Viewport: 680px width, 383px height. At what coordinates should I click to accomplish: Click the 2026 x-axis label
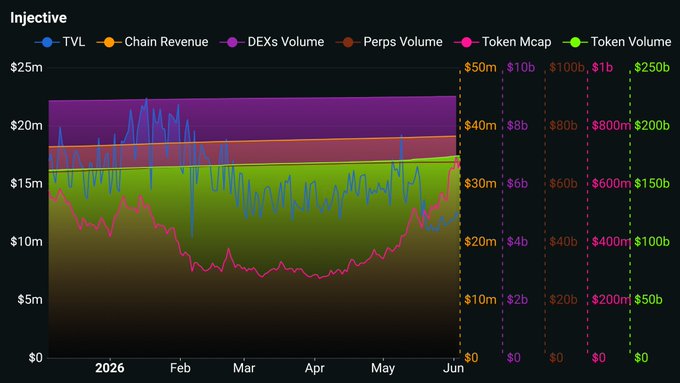tap(110, 368)
